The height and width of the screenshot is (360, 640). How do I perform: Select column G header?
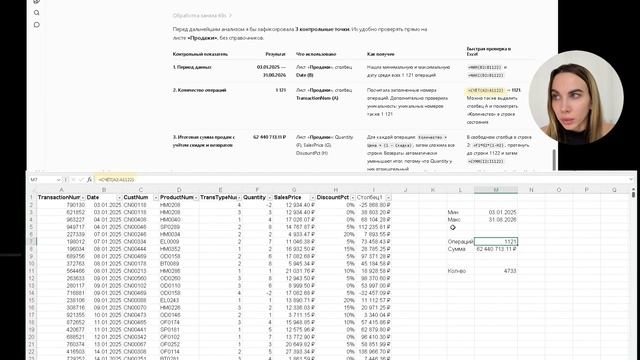(294, 190)
